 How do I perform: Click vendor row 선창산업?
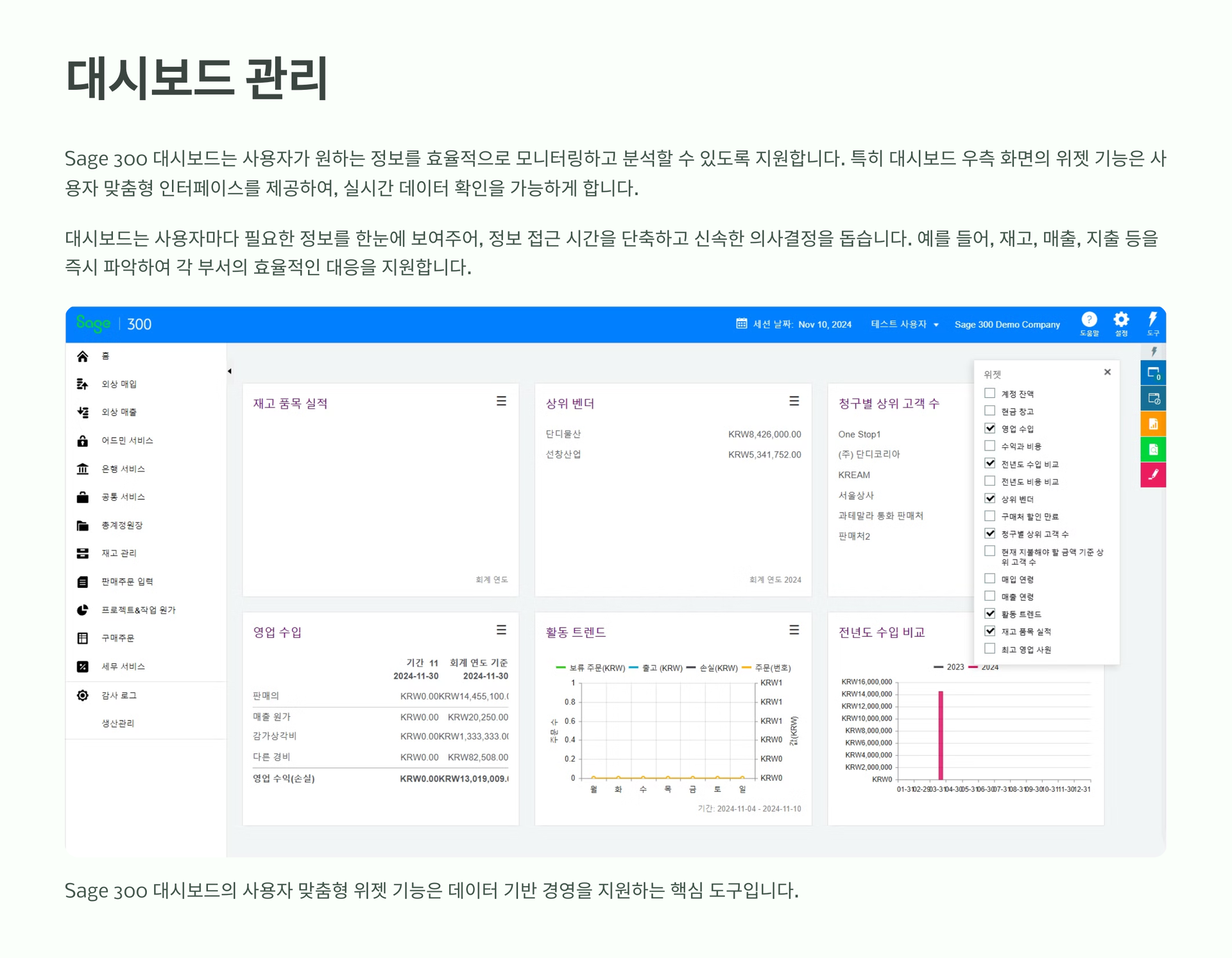[673, 455]
